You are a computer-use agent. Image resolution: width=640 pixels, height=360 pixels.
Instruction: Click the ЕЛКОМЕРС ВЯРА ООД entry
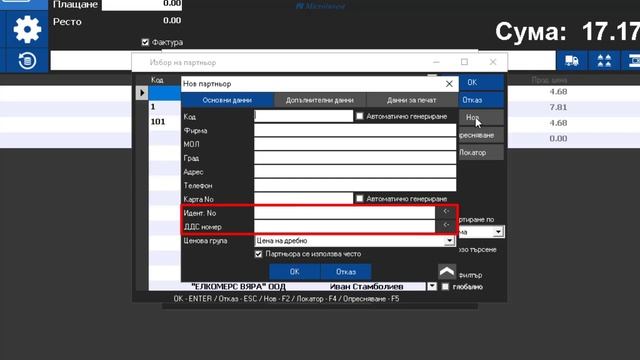(x=239, y=287)
